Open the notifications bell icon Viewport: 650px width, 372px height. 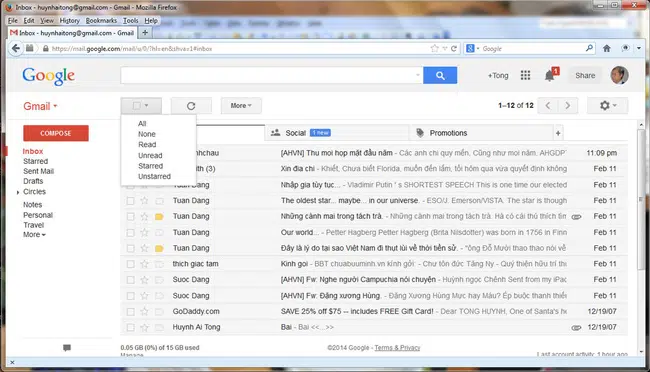pos(550,75)
